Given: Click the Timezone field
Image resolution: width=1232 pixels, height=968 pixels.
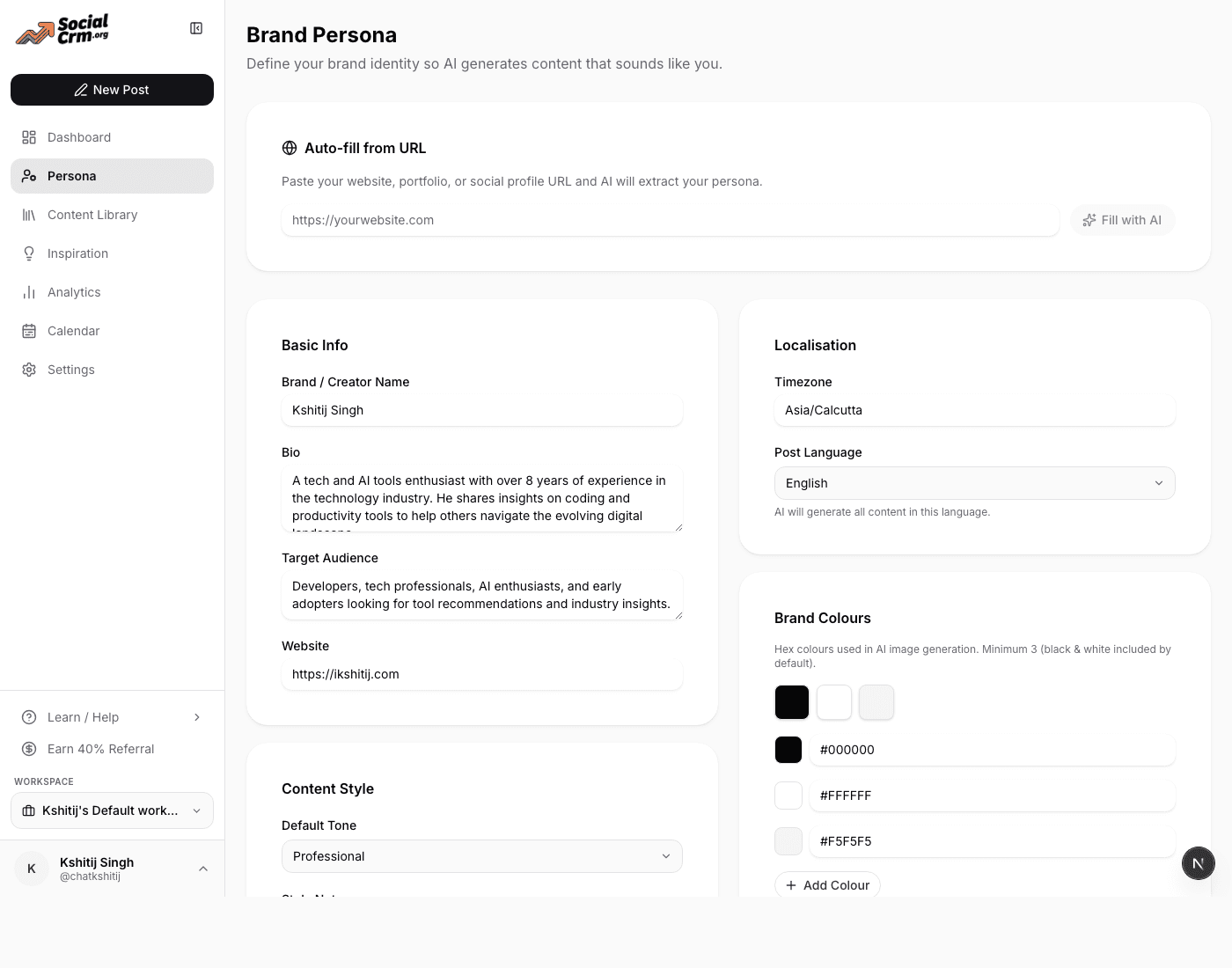Looking at the screenshot, I should click(x=975, y=410).
